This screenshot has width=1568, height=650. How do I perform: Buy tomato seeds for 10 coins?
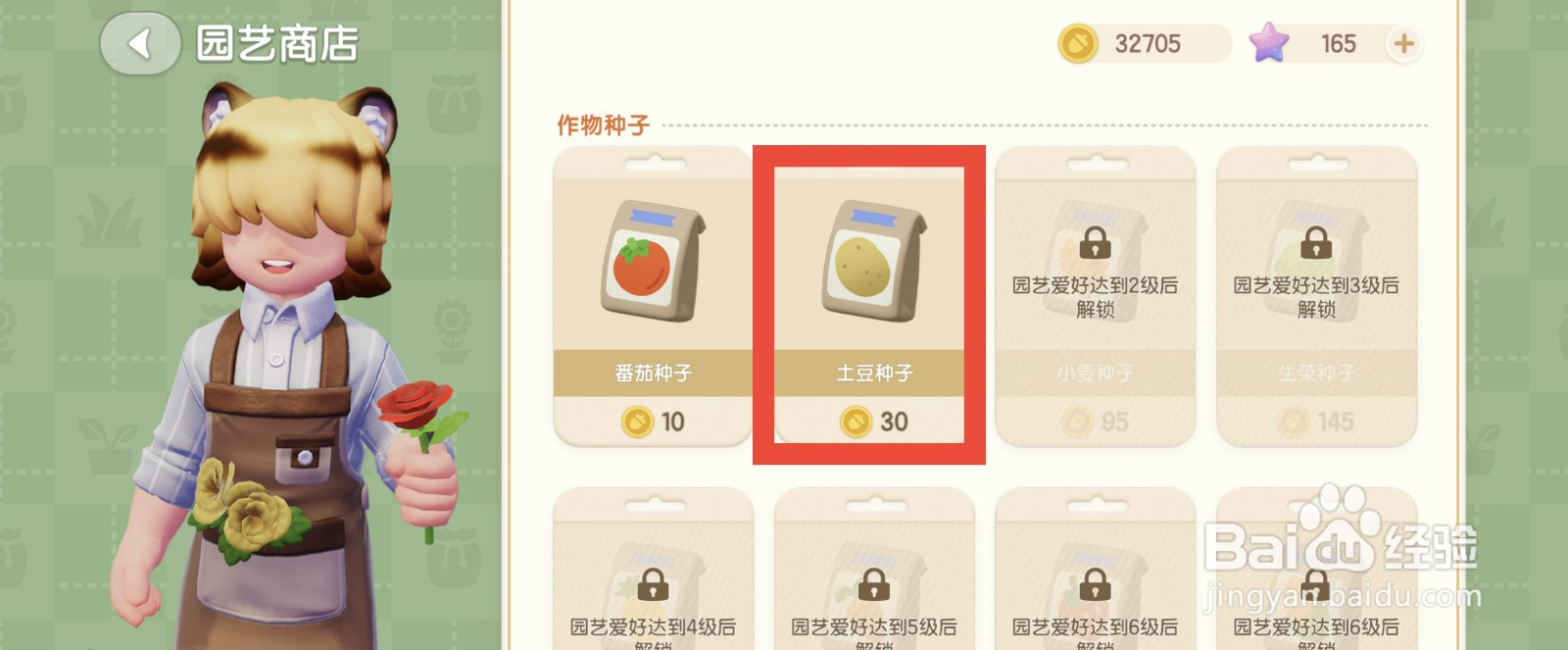(x=654, y=422)
